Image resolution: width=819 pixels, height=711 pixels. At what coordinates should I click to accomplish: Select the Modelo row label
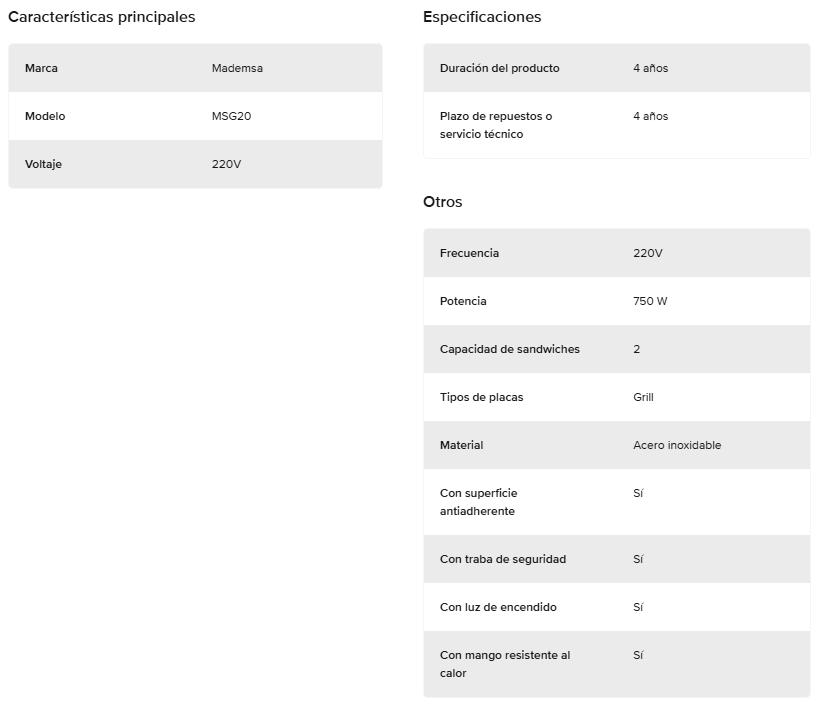[x=45, y=116]
